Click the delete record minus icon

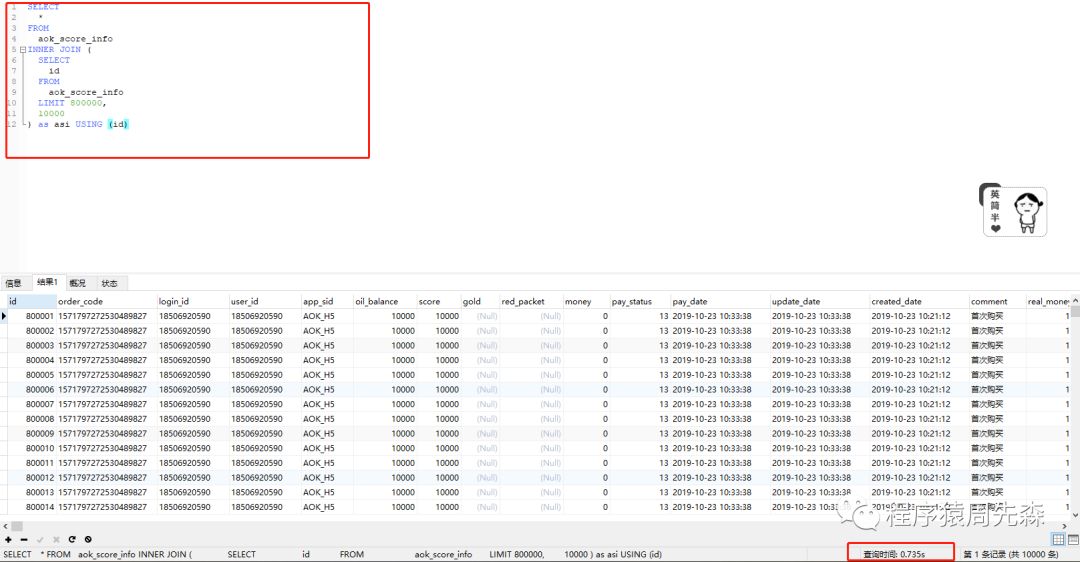click(x=24, y=540)
